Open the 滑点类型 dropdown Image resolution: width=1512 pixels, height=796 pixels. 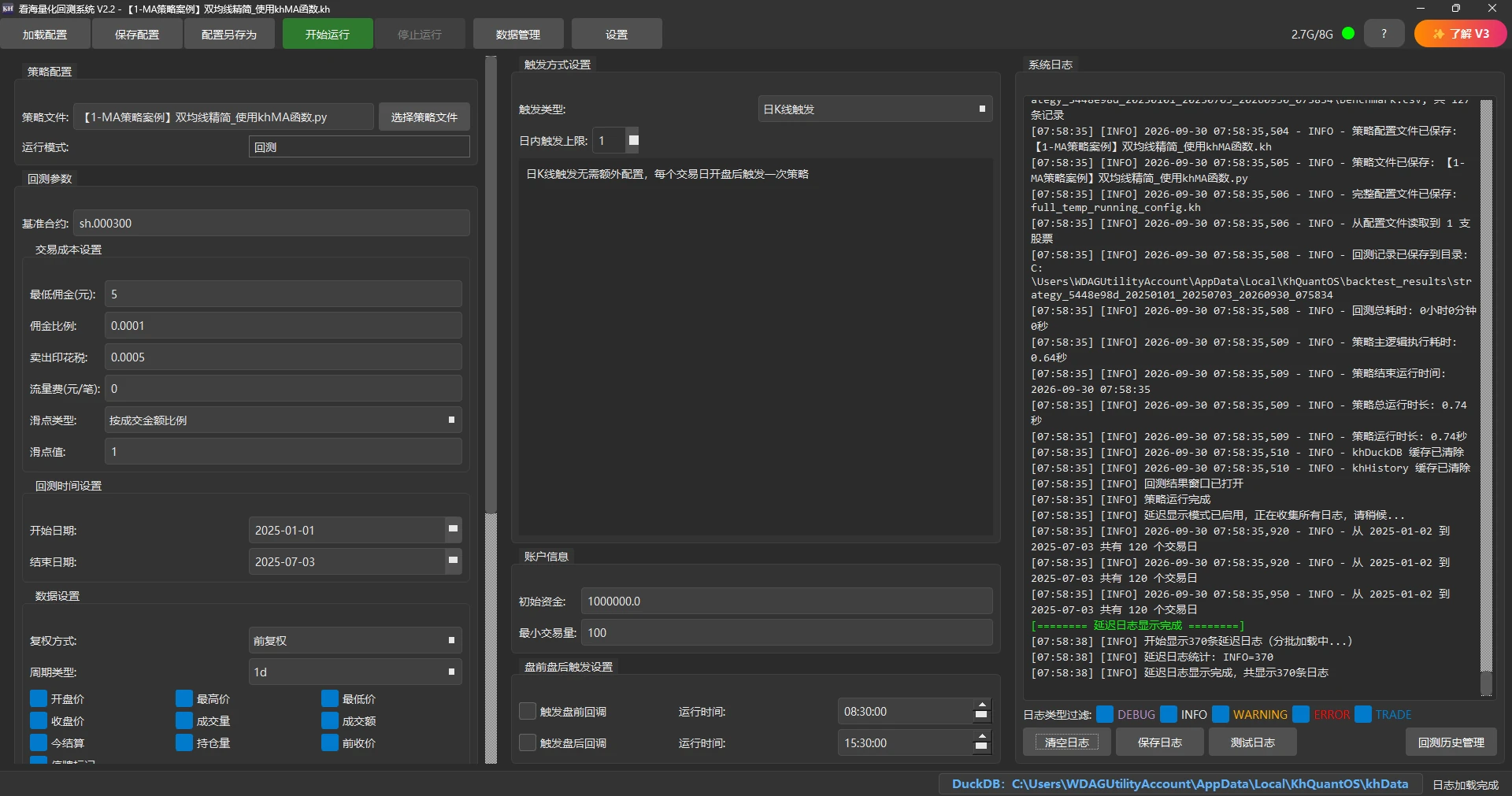pos(283,420)
